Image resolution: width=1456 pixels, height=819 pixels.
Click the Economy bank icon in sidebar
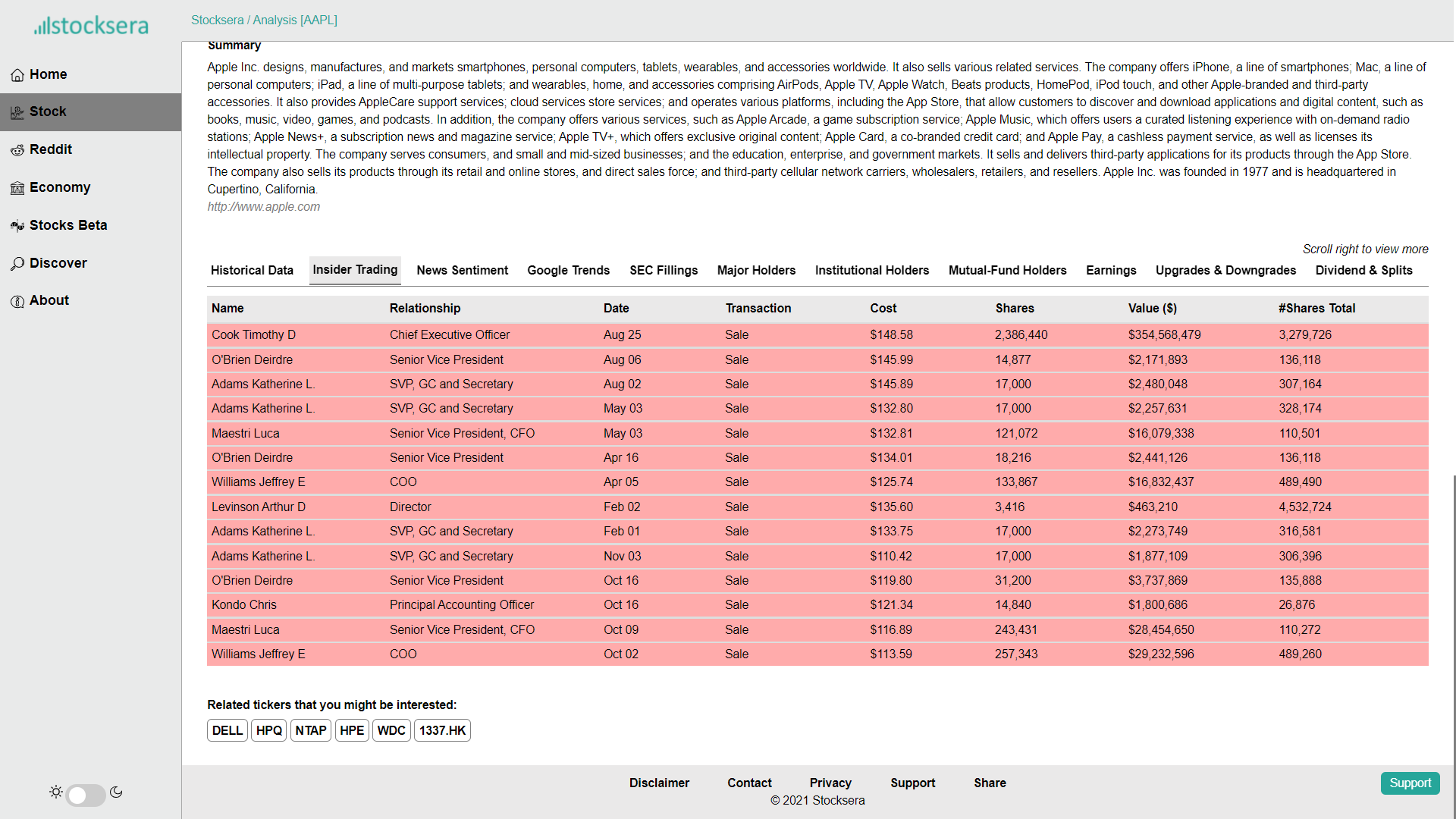click(x=17, y=188)
